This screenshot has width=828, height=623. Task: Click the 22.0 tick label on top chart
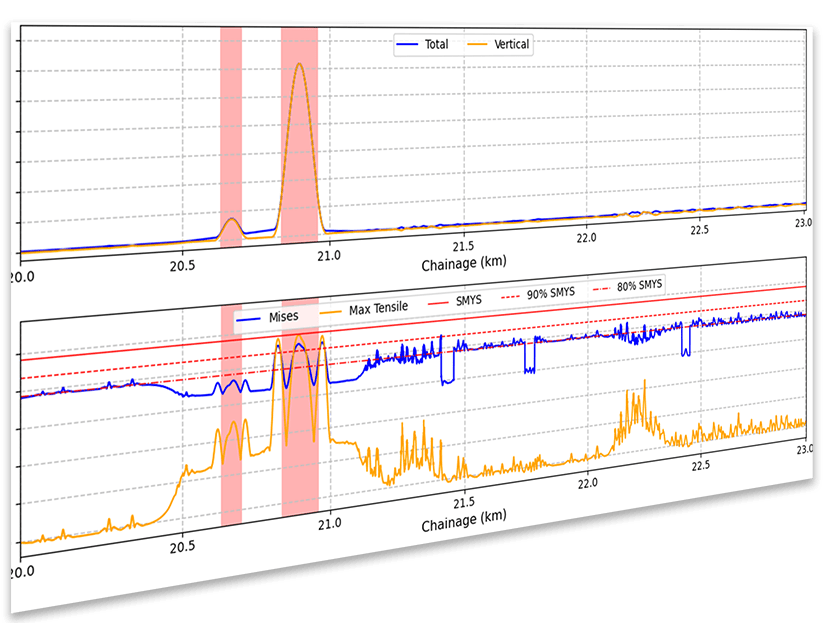(x=586, y=238)
